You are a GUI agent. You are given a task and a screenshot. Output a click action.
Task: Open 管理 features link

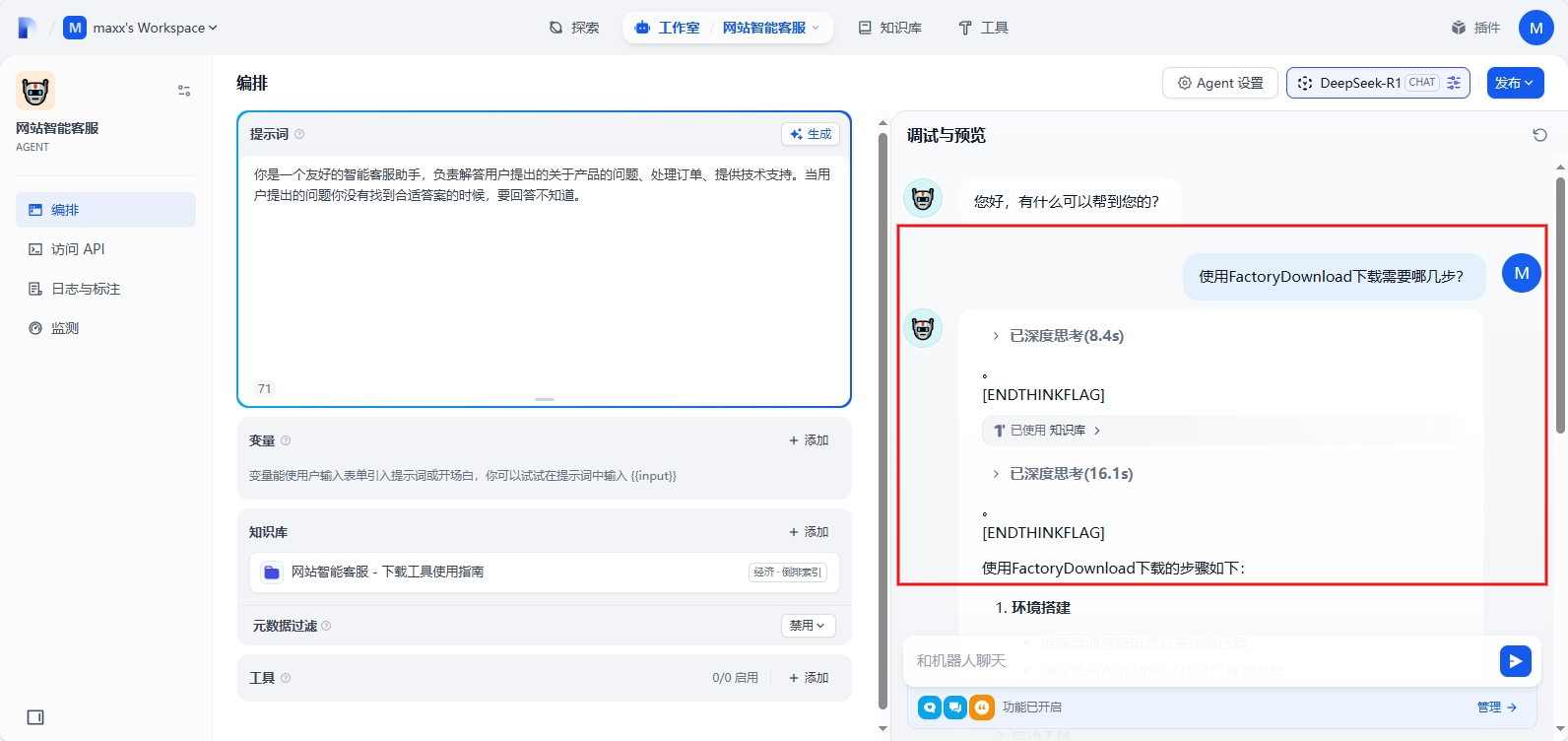click(x=1497, y=707)
